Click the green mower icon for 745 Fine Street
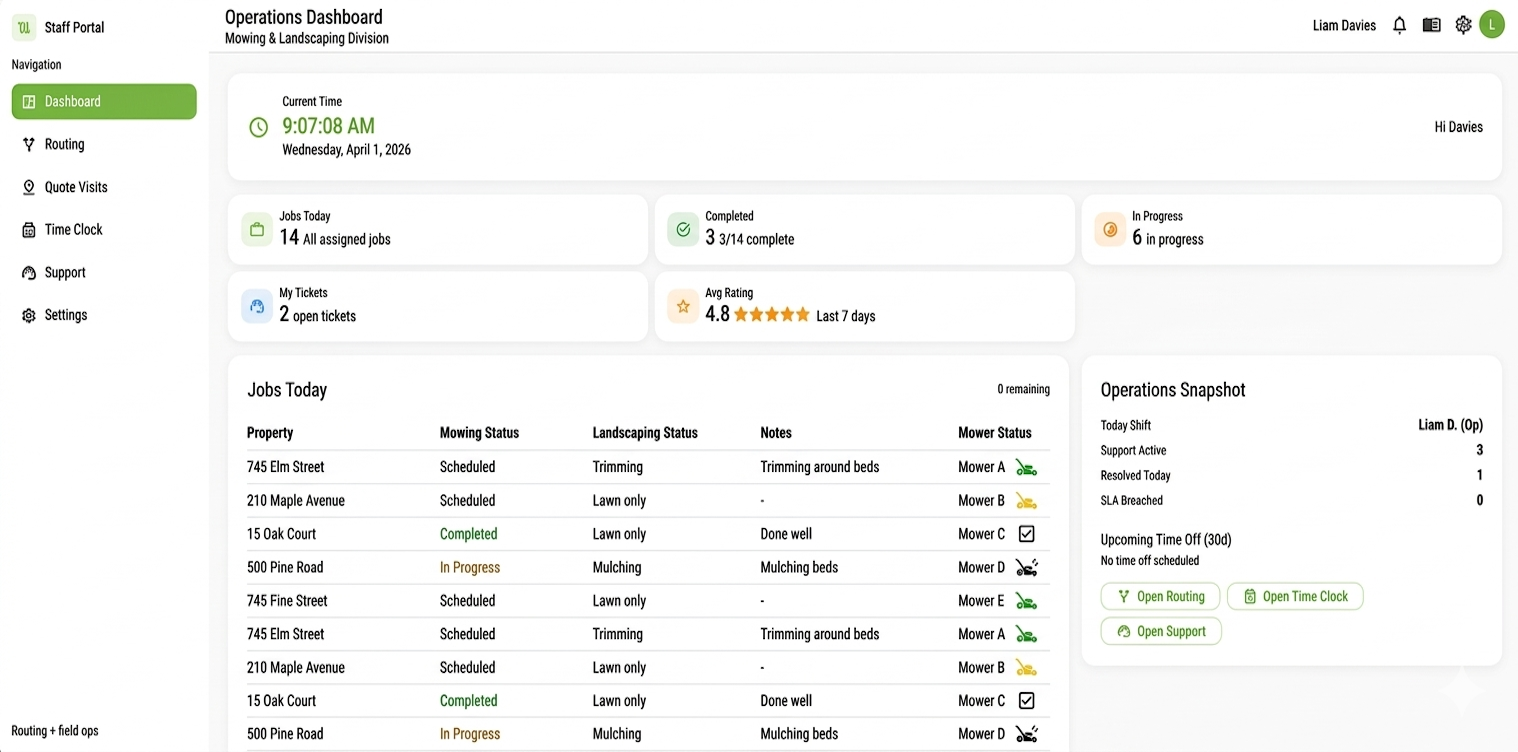Image resolution: width=1518 pixels, height=752 pixels. point(1027,600)
